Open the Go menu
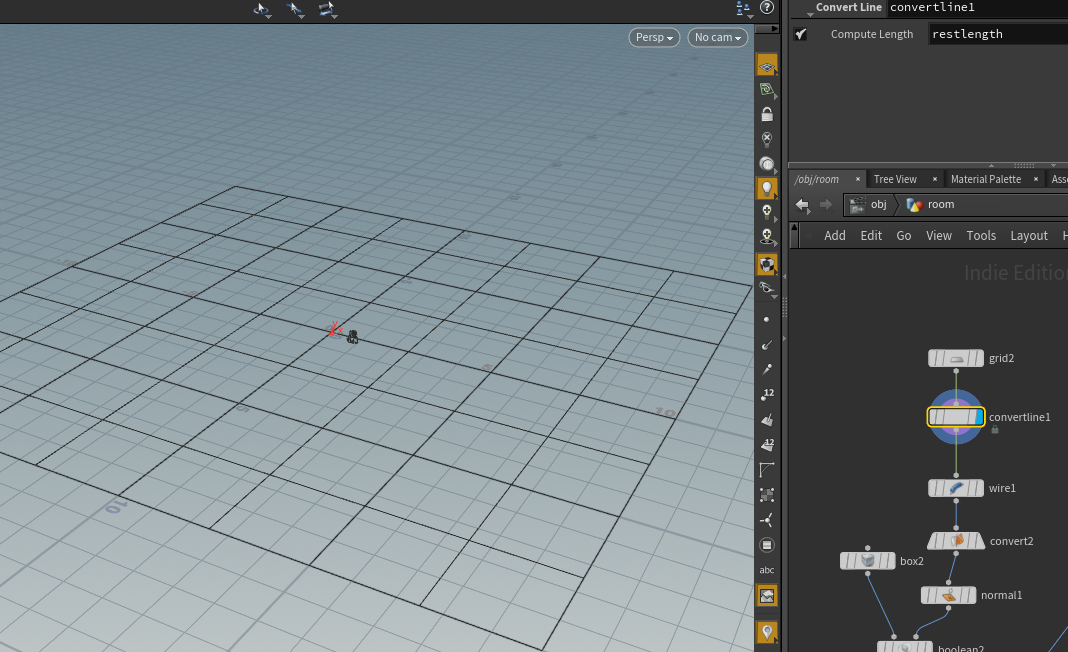Screen dimensions: 1068x652 (x=904, y=236)
